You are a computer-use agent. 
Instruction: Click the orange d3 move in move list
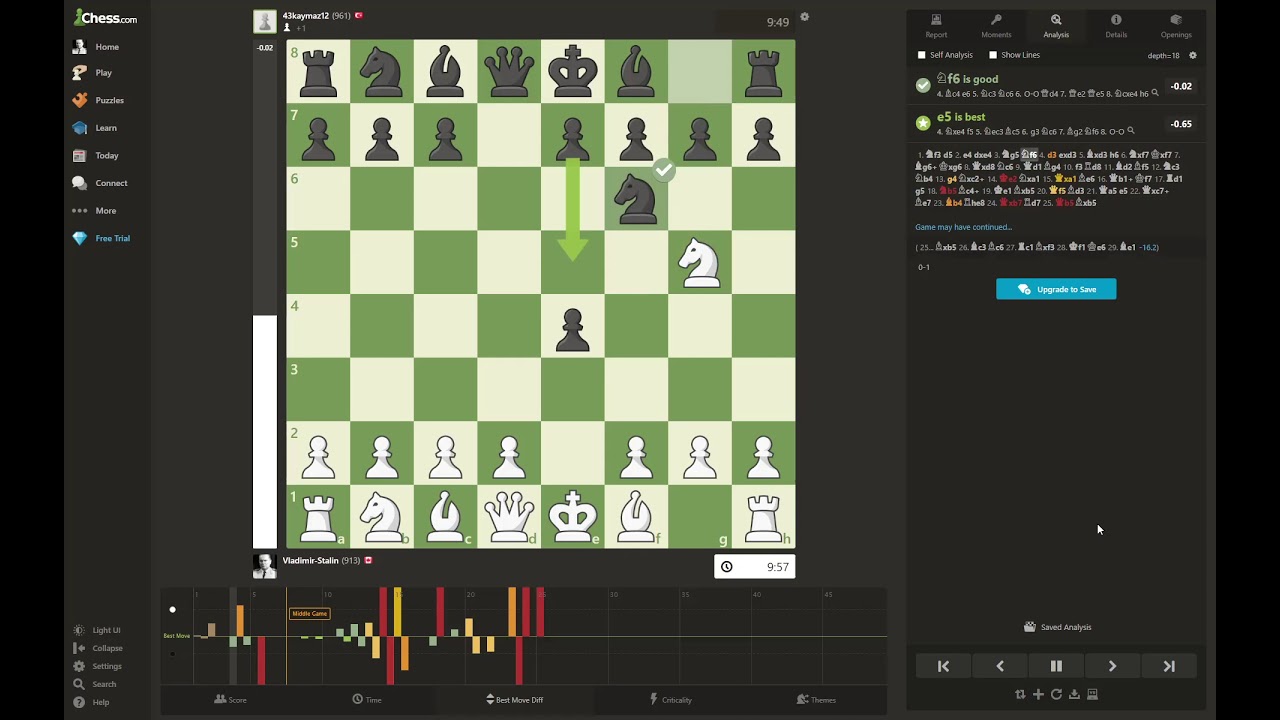click(x=1052, y=155)
